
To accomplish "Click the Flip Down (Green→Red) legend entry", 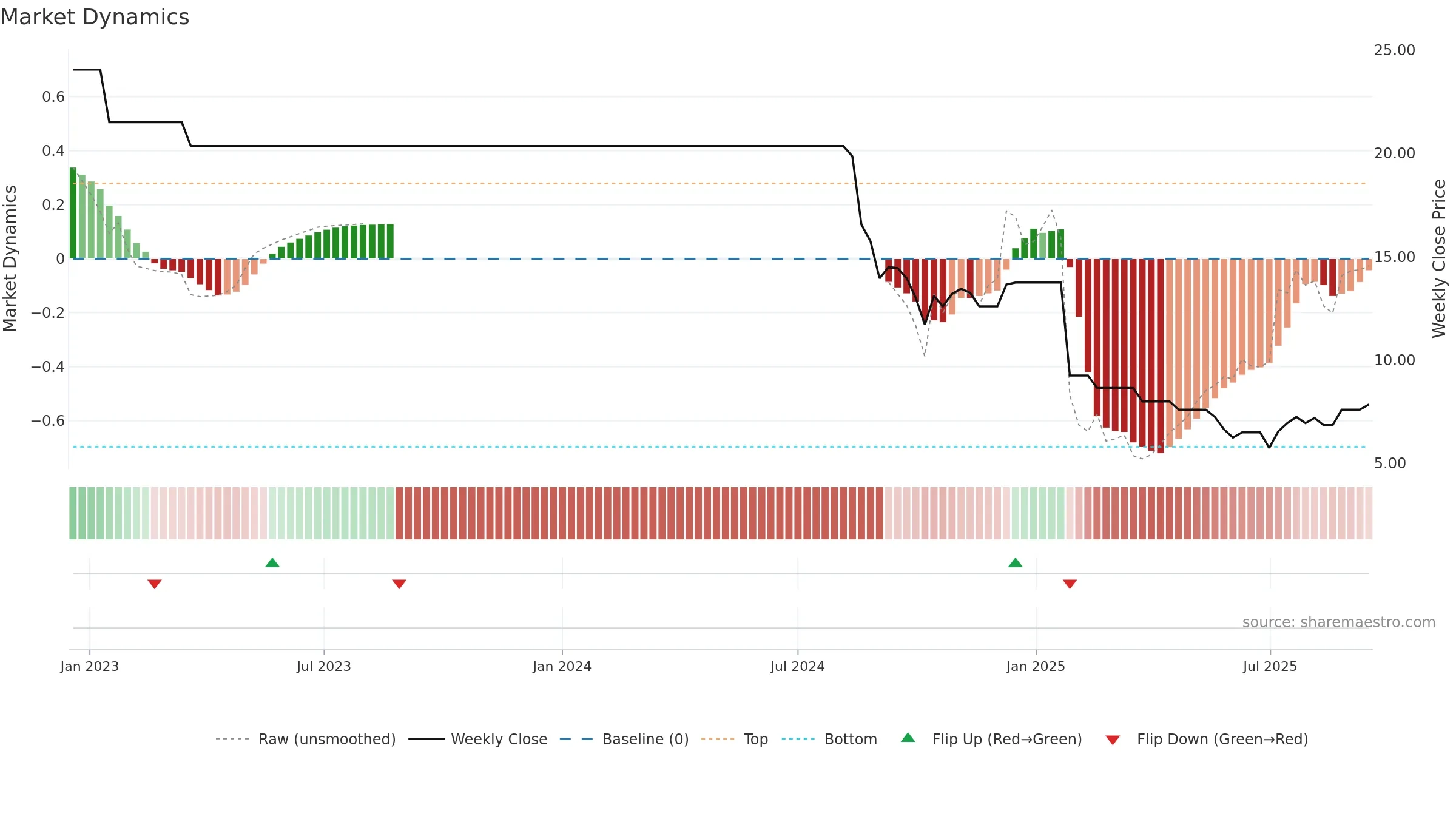I will pyautogui.click(x=1207, y=739).
